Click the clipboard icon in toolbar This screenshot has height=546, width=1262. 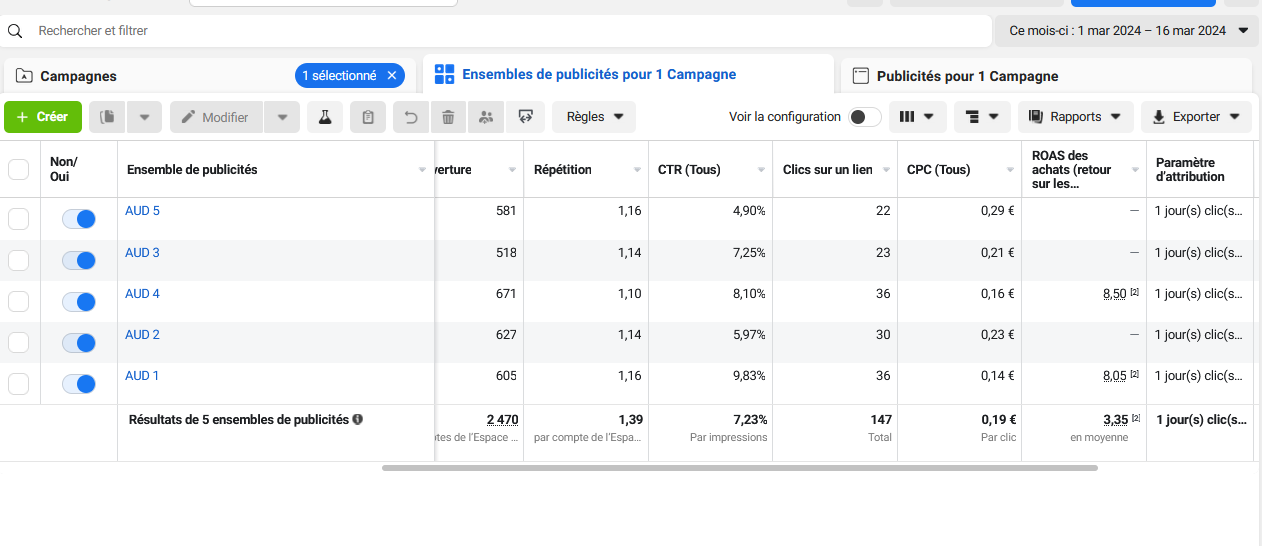pyautogui.click(x=368, y=117)
